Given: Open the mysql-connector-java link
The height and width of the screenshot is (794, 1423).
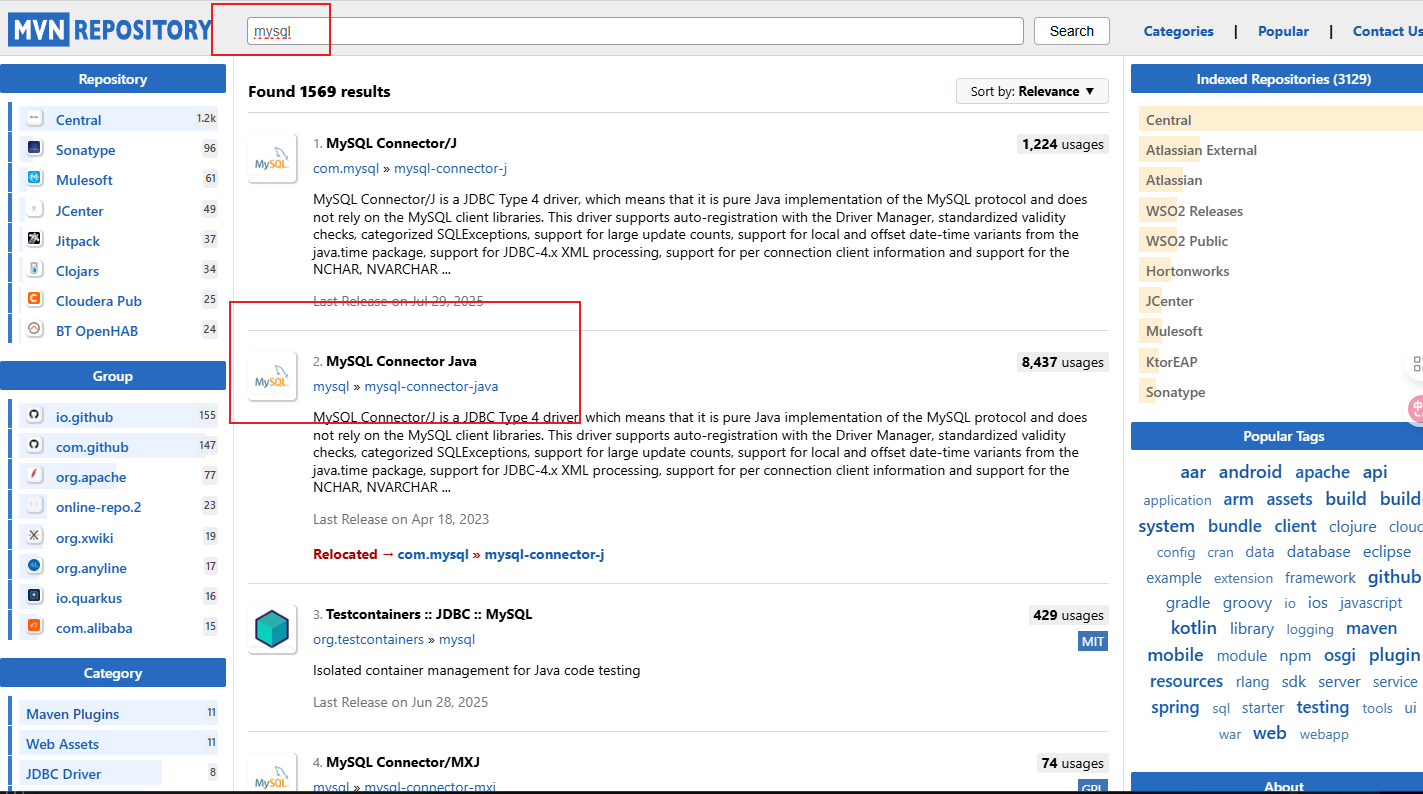Looking at the screenshot, I should tap(431, 386).
